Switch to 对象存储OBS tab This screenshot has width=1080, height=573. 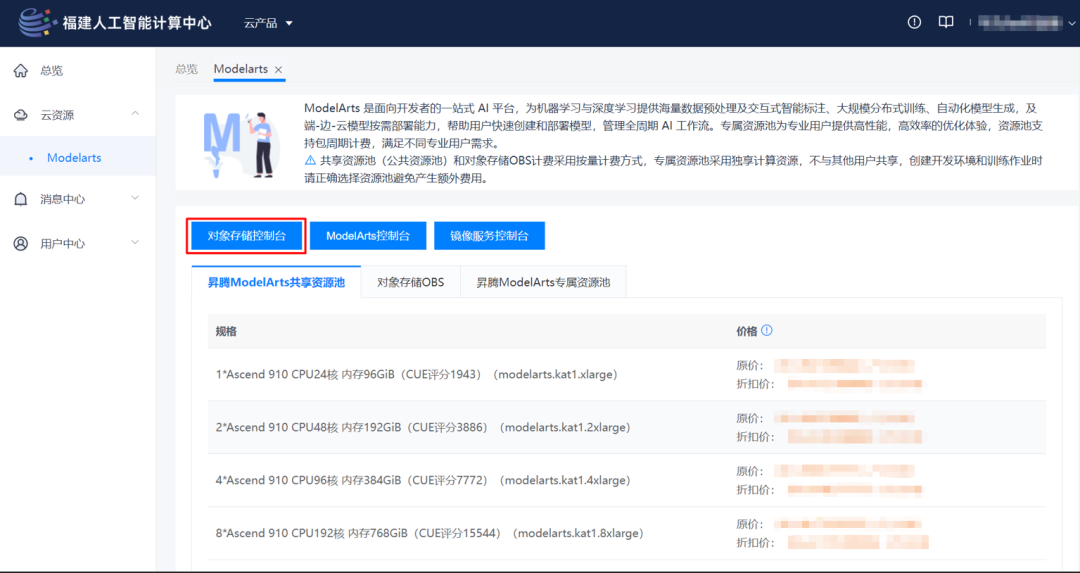coord(411,282)
